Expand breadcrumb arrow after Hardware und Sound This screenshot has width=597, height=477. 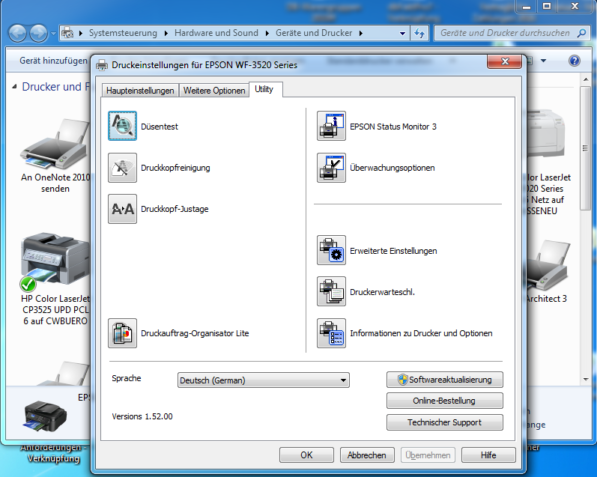(x=267, y=34)
